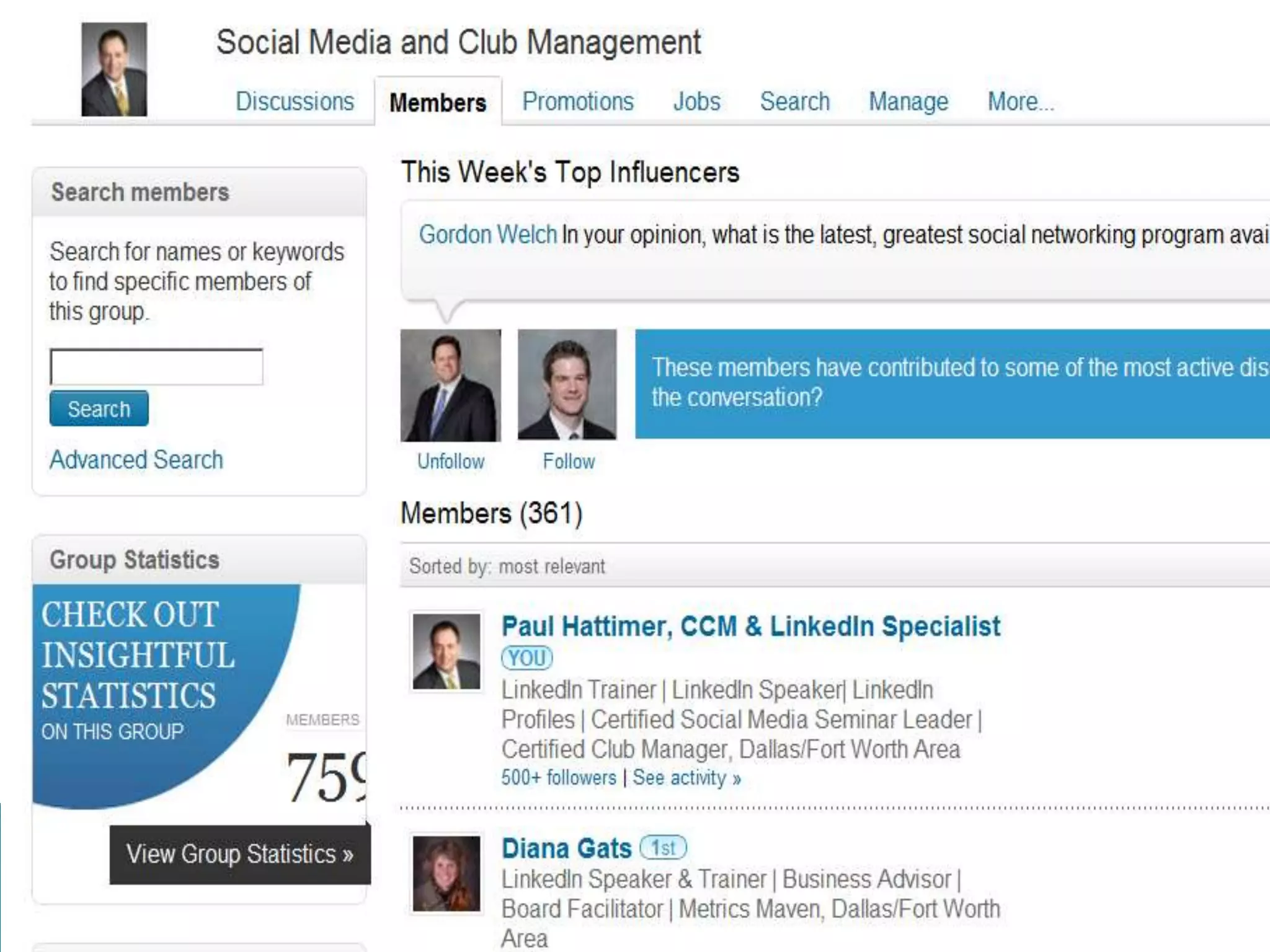This screenshot has height=952, width=1270.
Task: Click Paul Hattimer's member photo
Action: tap(446, 651)
